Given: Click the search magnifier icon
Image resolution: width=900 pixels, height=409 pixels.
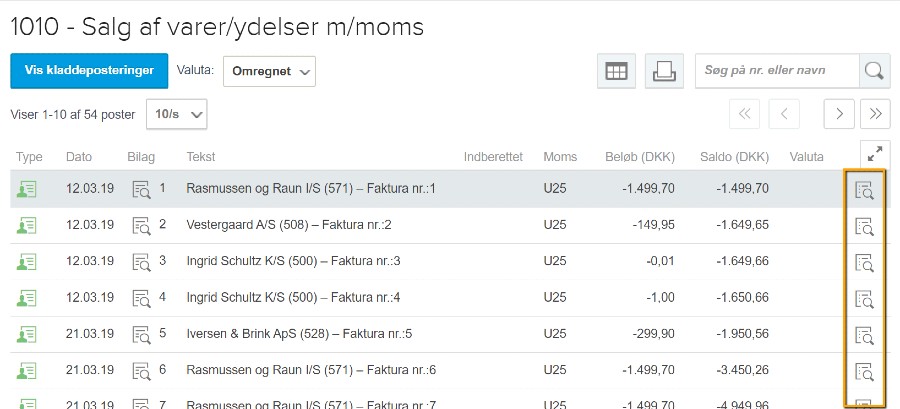Looking at the screenshot, I should coord(874,71).
